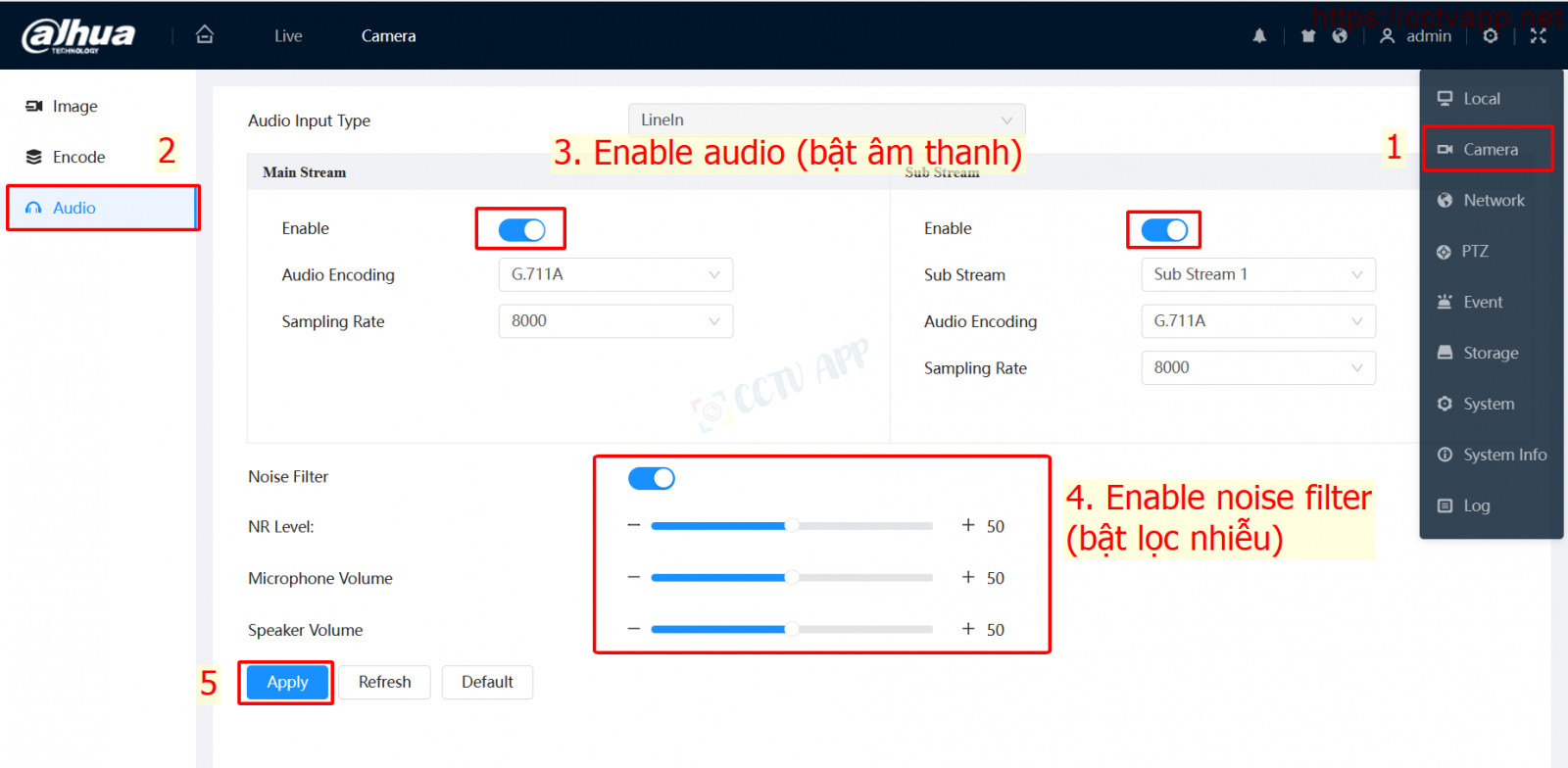Decrease Microphone Volume with minus

pyautogui.click(x=634, y=577)
